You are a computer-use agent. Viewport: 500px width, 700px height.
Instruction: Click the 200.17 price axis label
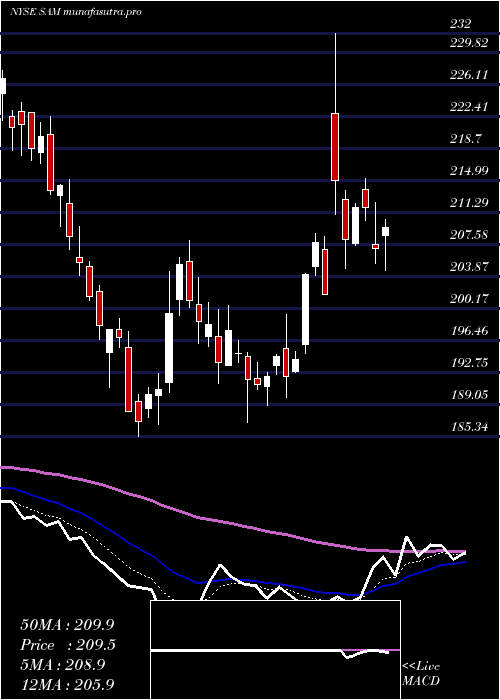click(x=469, y=299)
